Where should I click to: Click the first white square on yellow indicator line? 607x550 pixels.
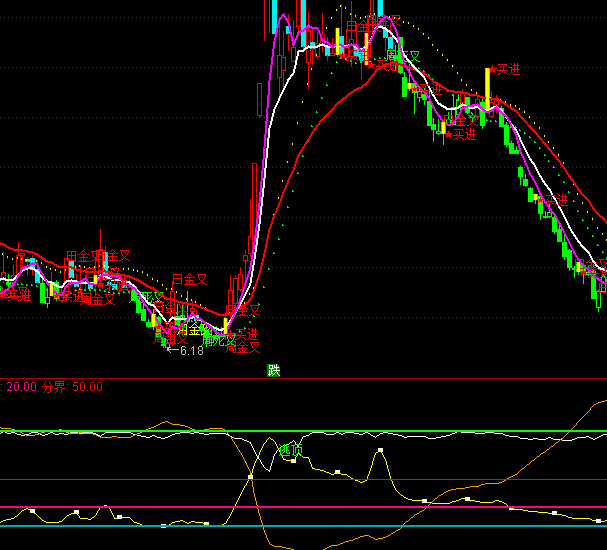tap(32, 510)
